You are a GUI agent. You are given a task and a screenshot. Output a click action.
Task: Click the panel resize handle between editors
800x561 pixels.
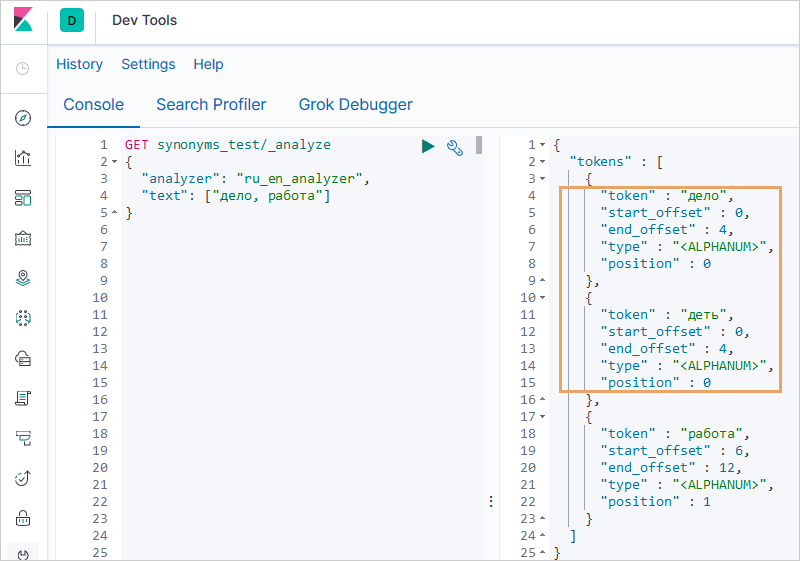(x=491, y=501)
